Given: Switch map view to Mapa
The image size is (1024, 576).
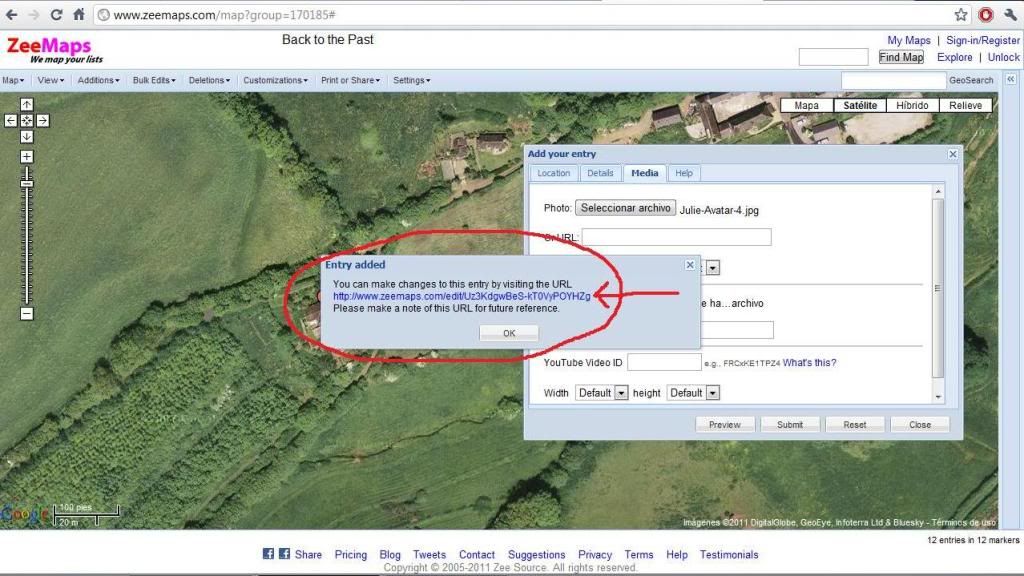Looking at the screenshot, I should point(806,105).
